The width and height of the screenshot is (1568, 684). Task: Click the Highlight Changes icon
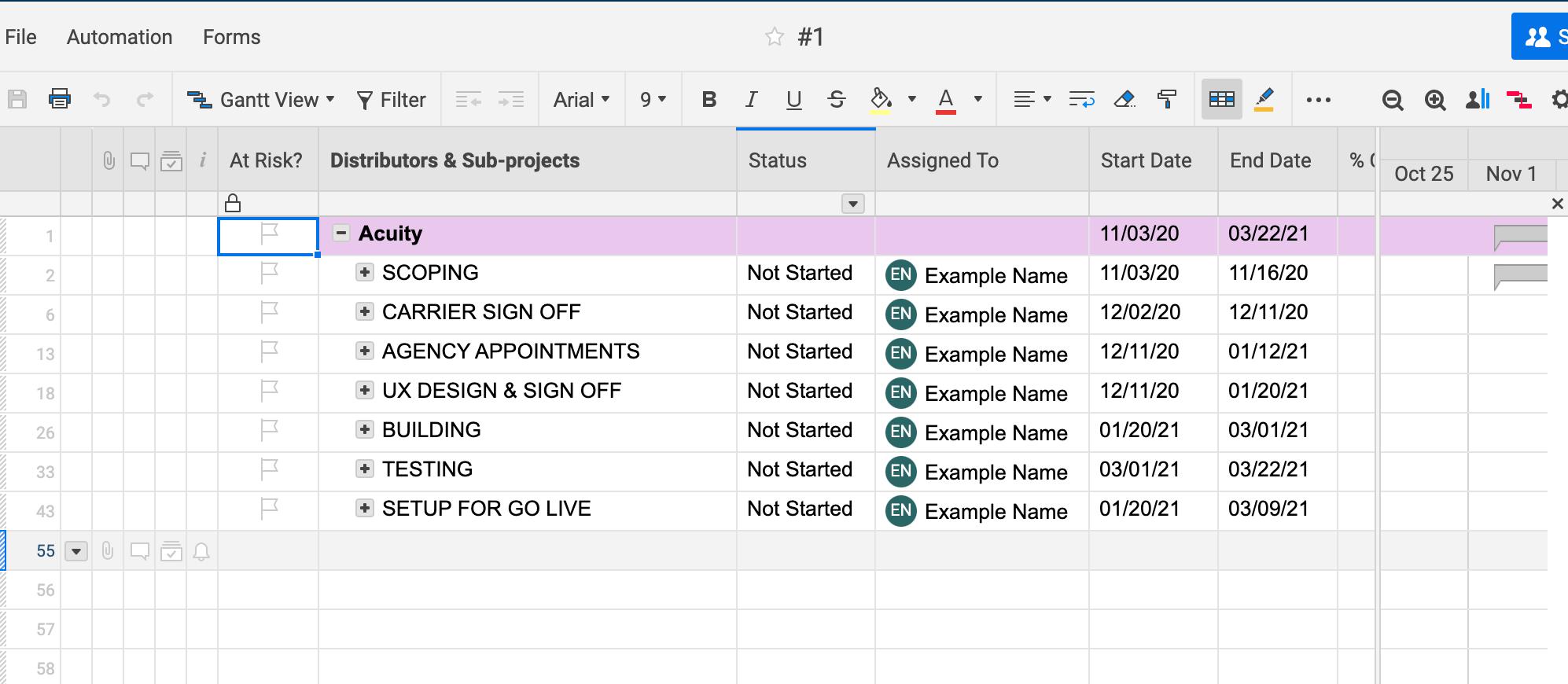pyautogui.click(x=1264, y=100)
